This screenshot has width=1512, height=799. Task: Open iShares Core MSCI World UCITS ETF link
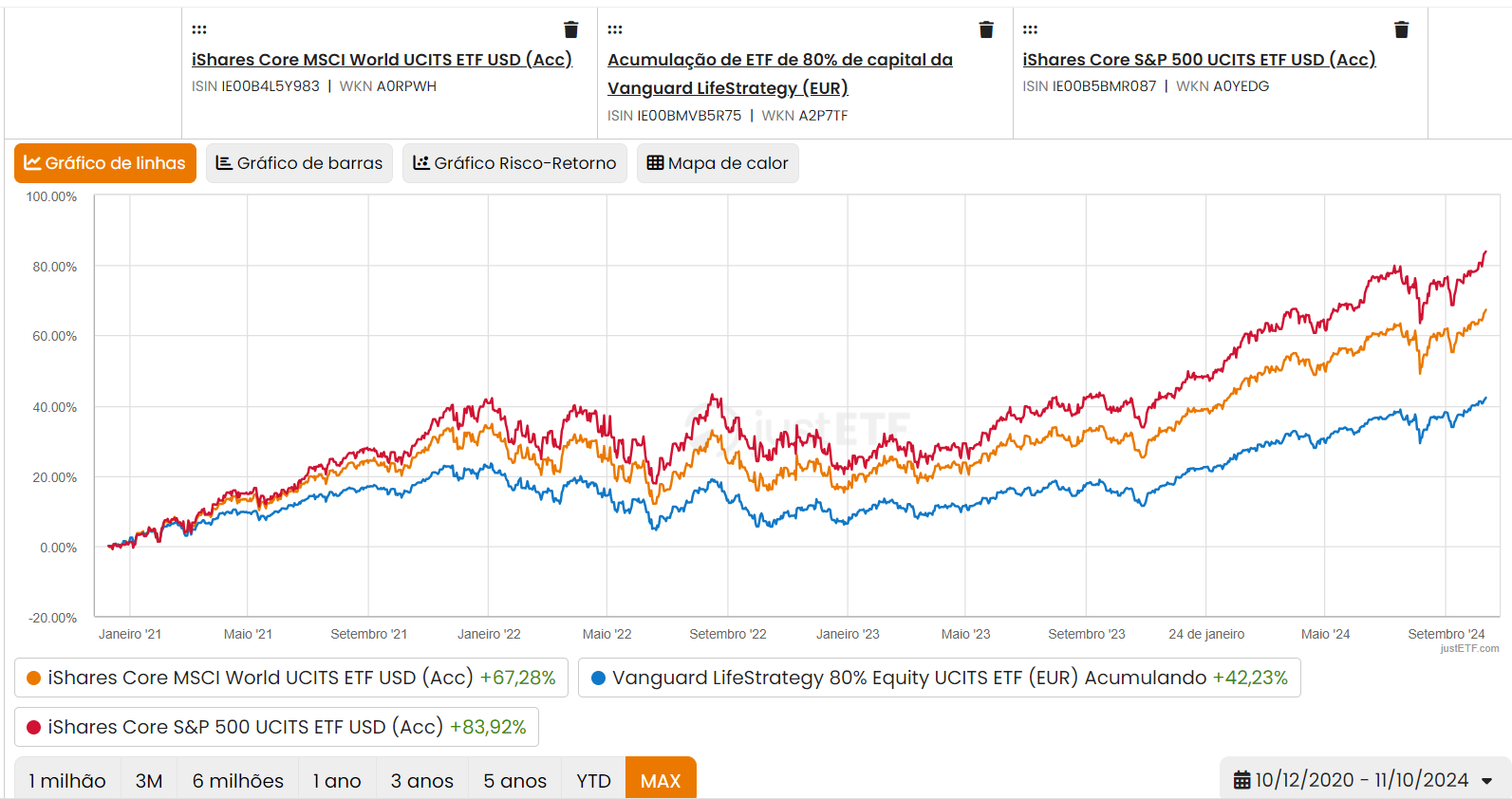pyautogui.click(x=382, y=59)
